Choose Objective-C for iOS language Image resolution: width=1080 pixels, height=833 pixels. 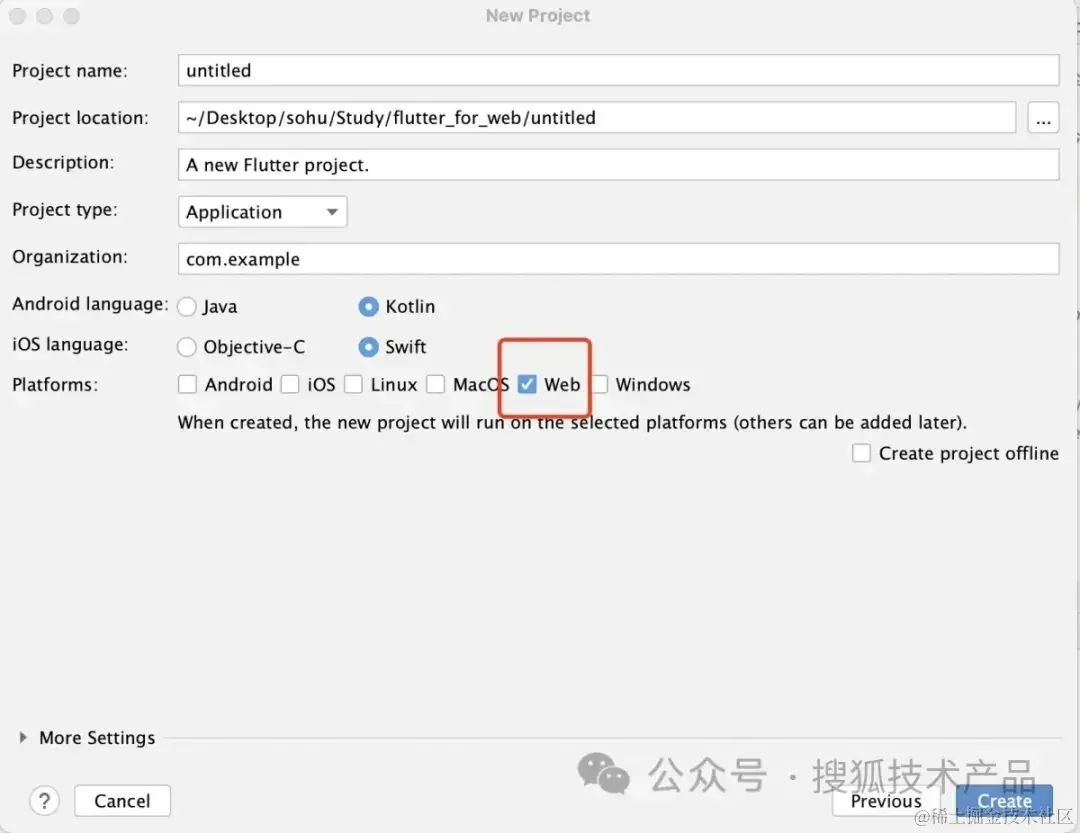point(187,347)
